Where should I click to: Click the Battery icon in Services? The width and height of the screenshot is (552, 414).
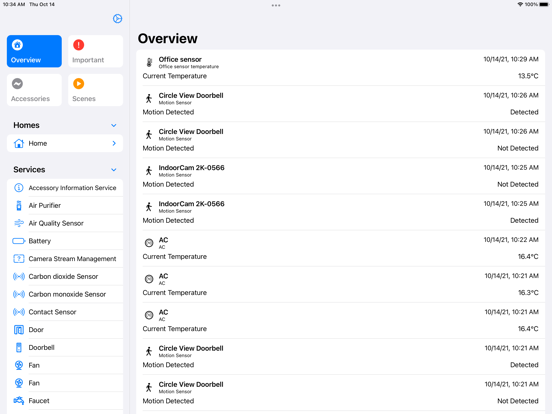[19, 241]
